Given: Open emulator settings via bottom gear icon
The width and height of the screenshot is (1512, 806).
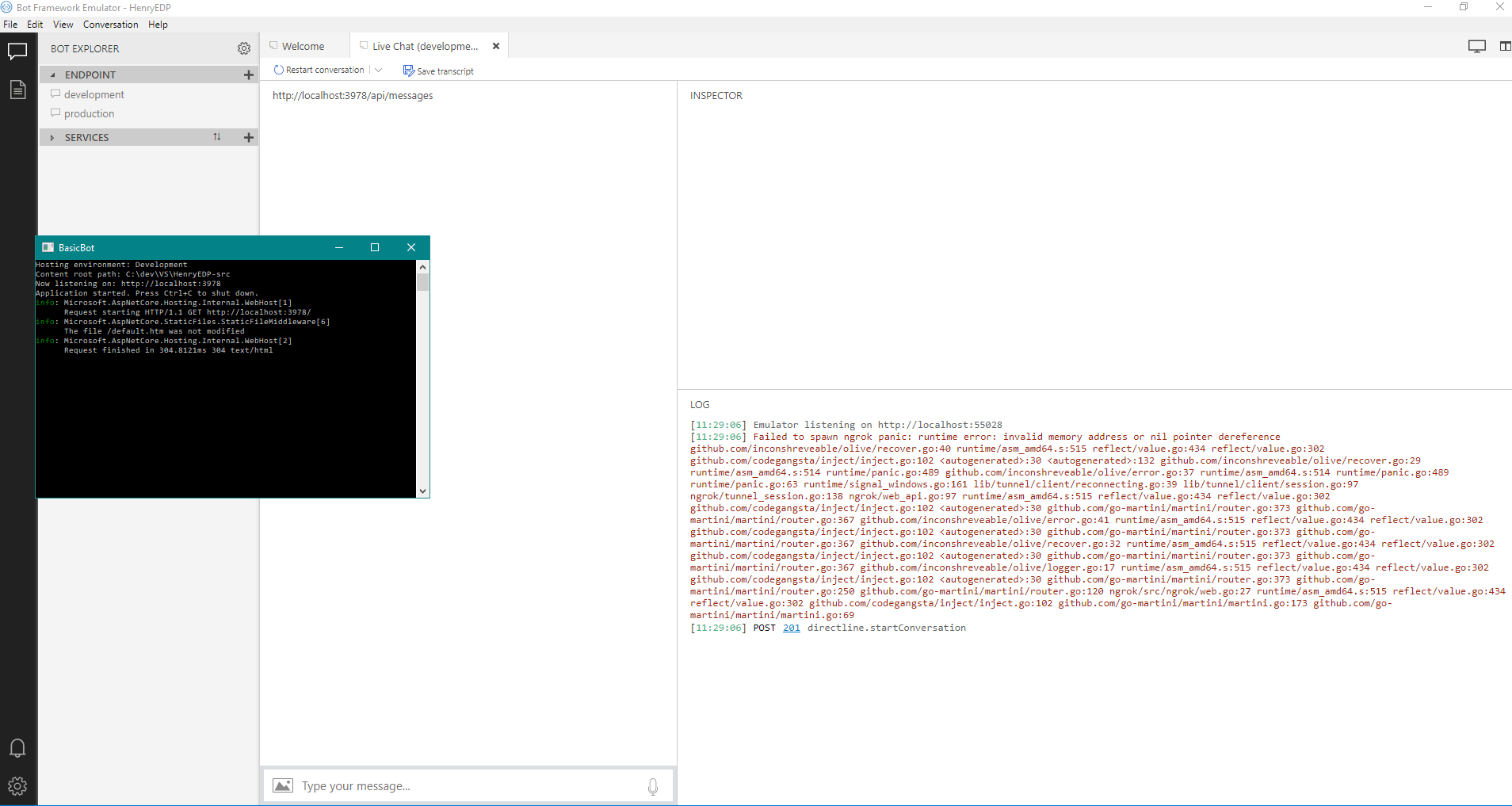Looking at the screenshot, I should point(17,786).
